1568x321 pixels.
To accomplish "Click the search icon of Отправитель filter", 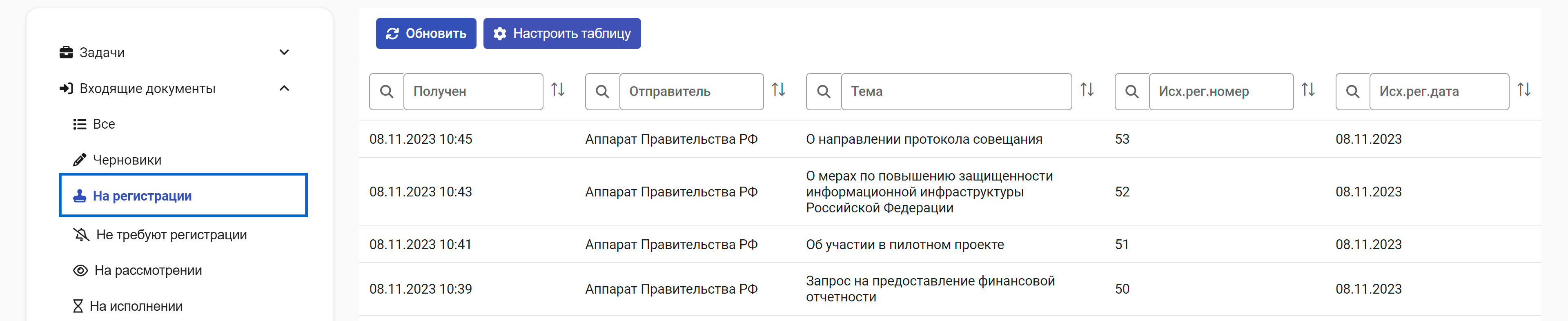I will (603, 91).
